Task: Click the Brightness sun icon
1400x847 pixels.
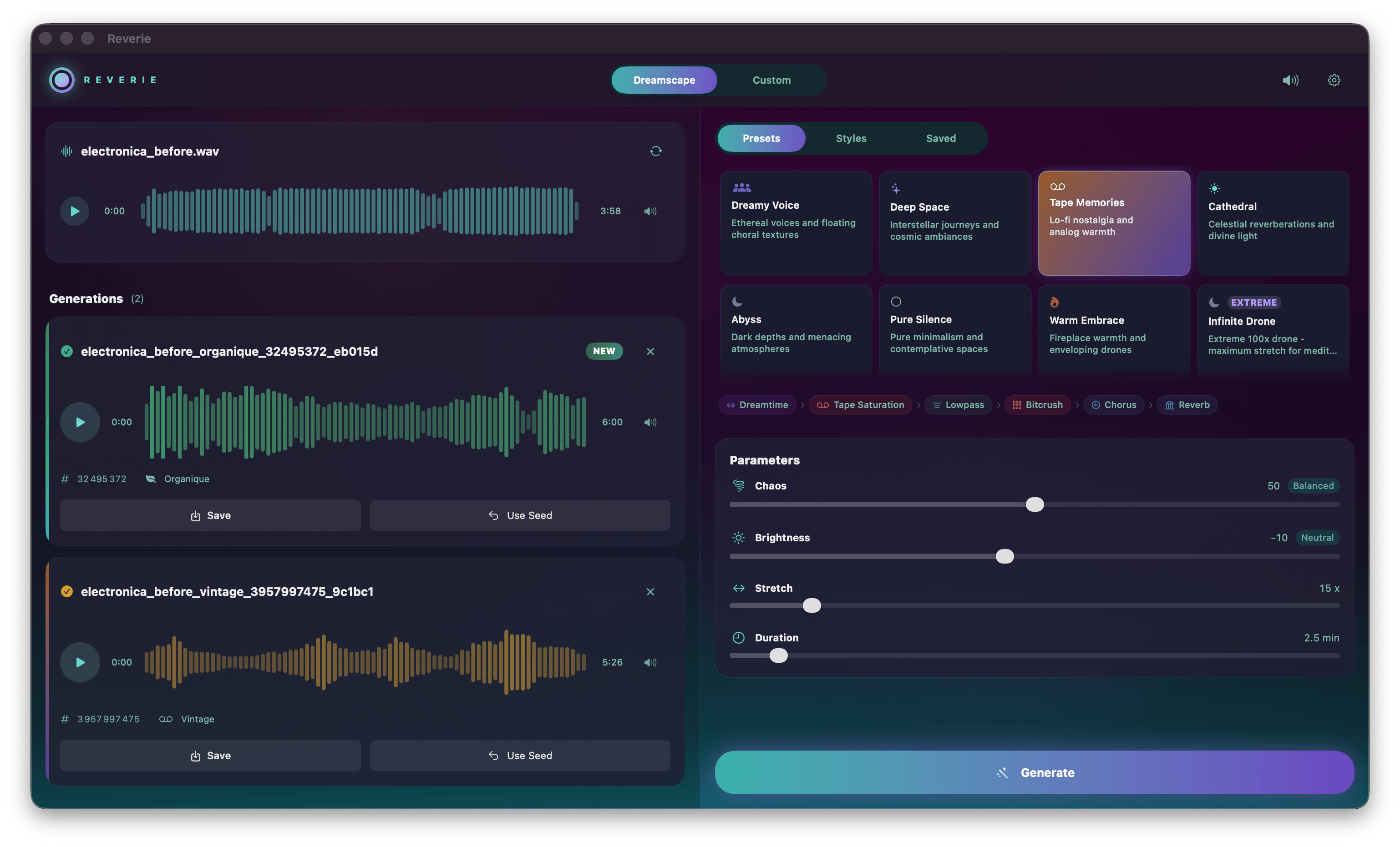Action: pyautogui.click(x=738, y=537)
